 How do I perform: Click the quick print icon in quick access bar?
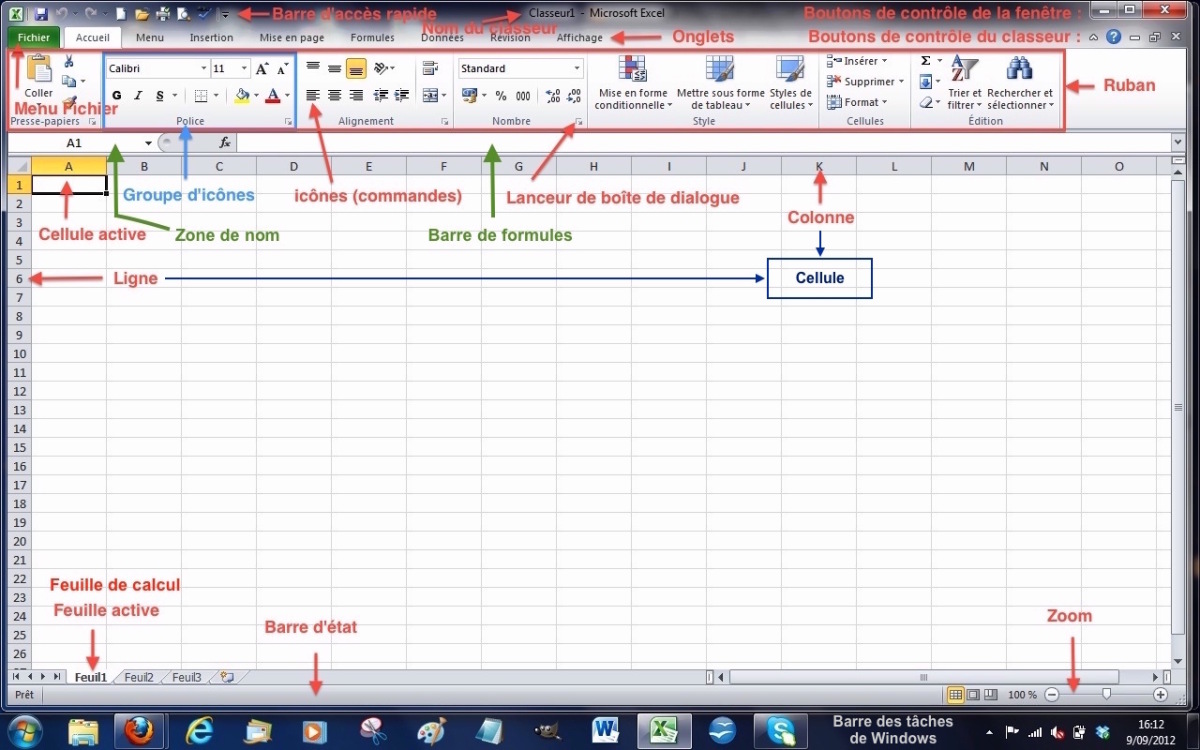pyautogui.click(x=163, y=14)
